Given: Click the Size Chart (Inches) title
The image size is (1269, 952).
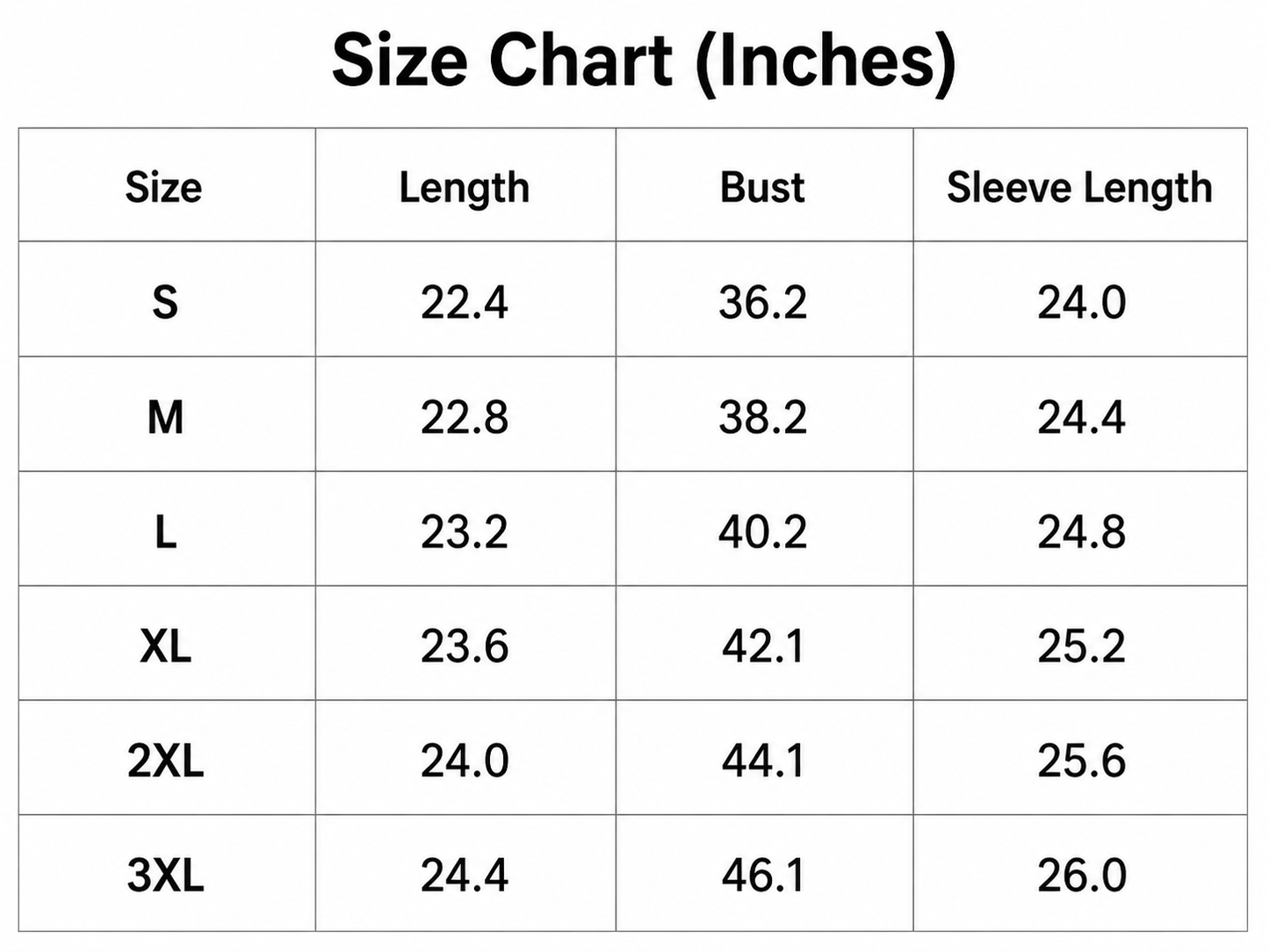Looking at the screenshot, I should pyautogui.click(x=644, y=61).
